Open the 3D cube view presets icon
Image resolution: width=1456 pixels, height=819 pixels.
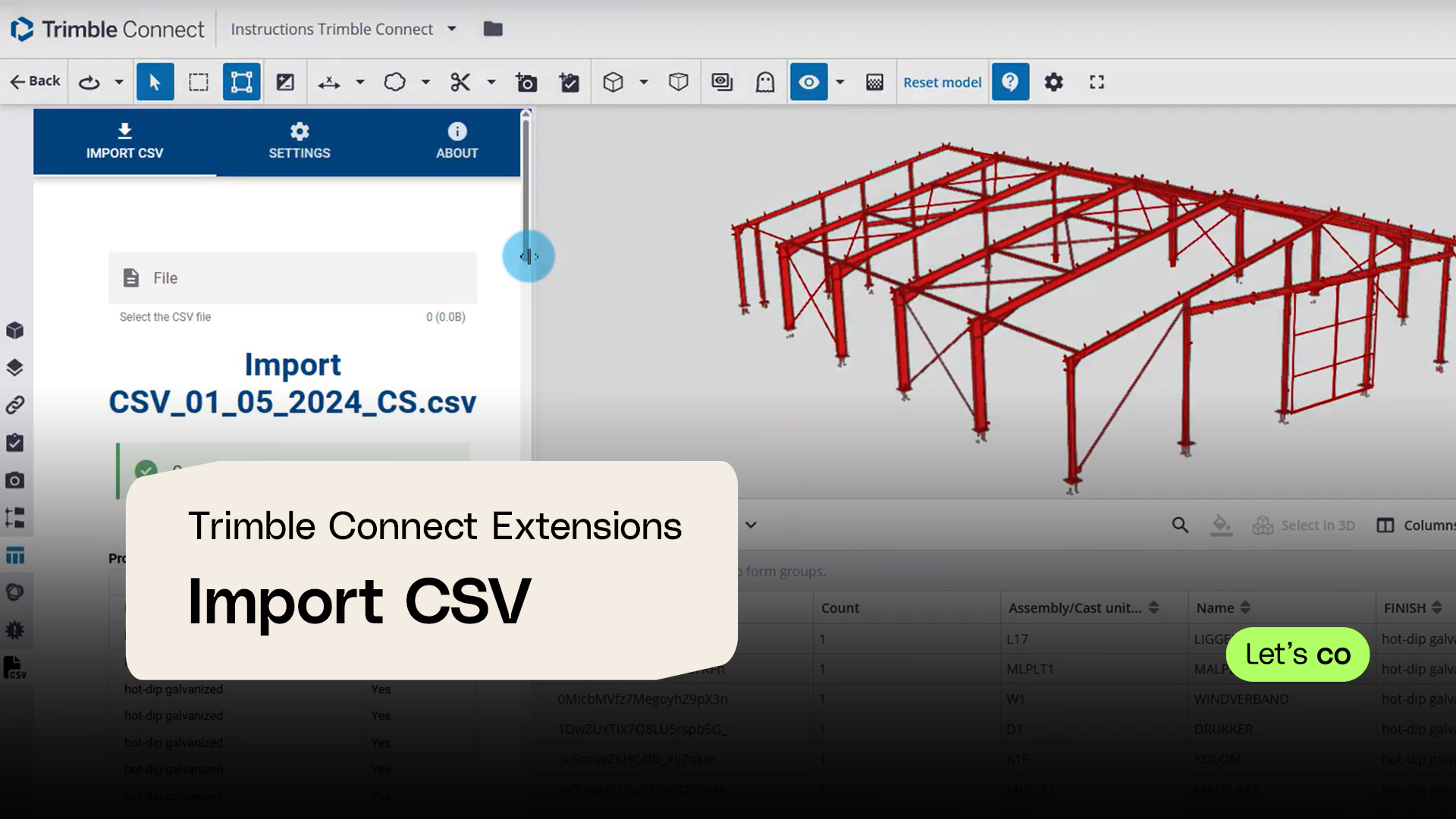pyautogui.click(x=613, y=82)
